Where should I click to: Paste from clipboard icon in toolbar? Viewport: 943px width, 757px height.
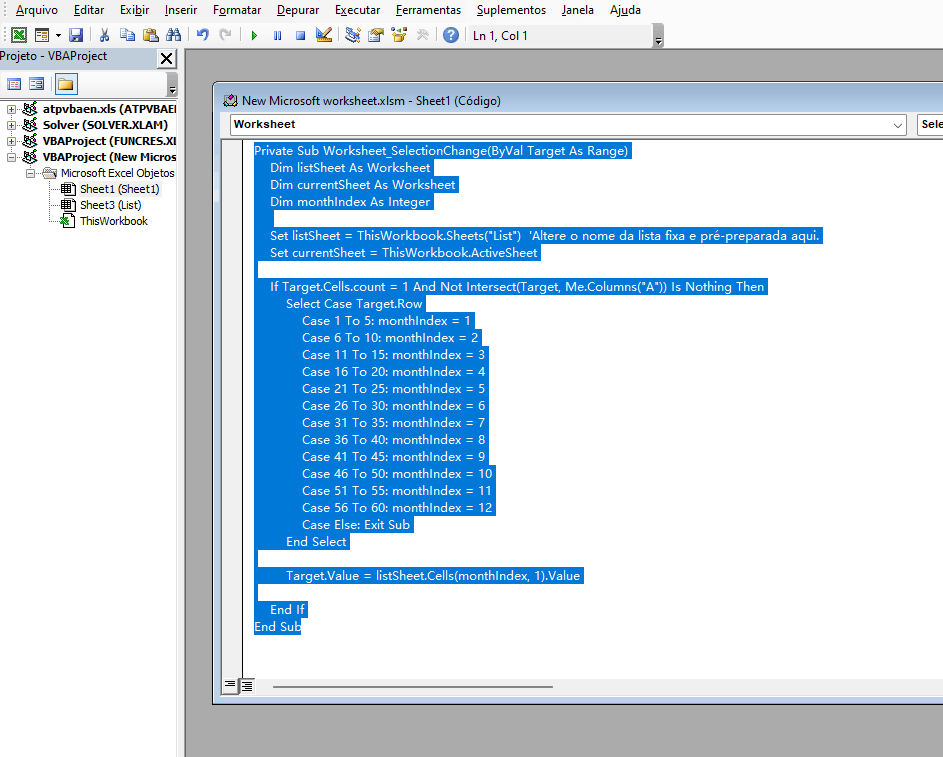pos(150,35)
